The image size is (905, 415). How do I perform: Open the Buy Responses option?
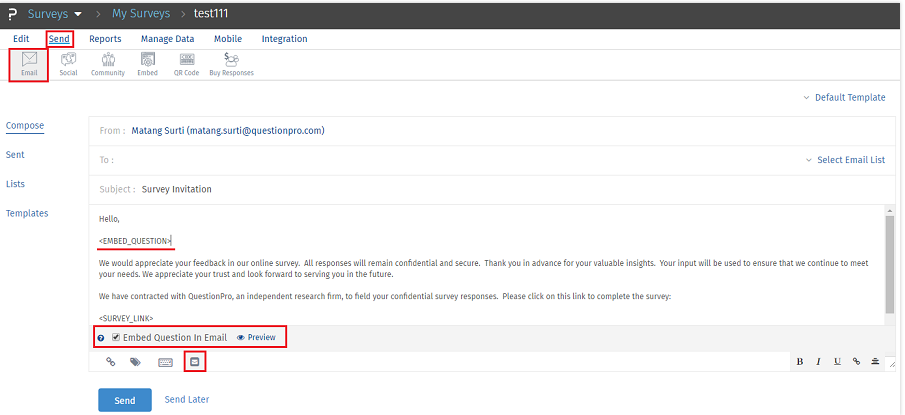click(231, 64)
